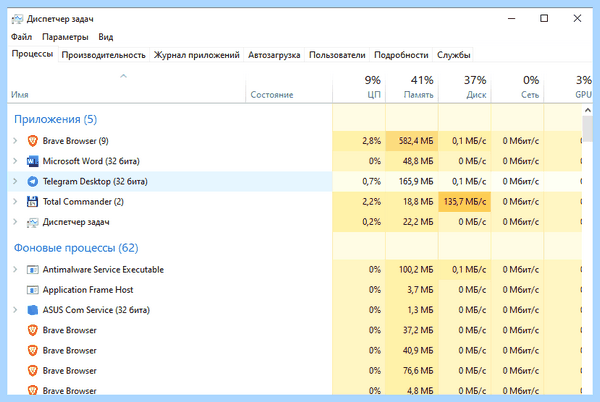600x402 pixels.
Task: Sort by the GPU column header
Action: (x=568, y=88)
